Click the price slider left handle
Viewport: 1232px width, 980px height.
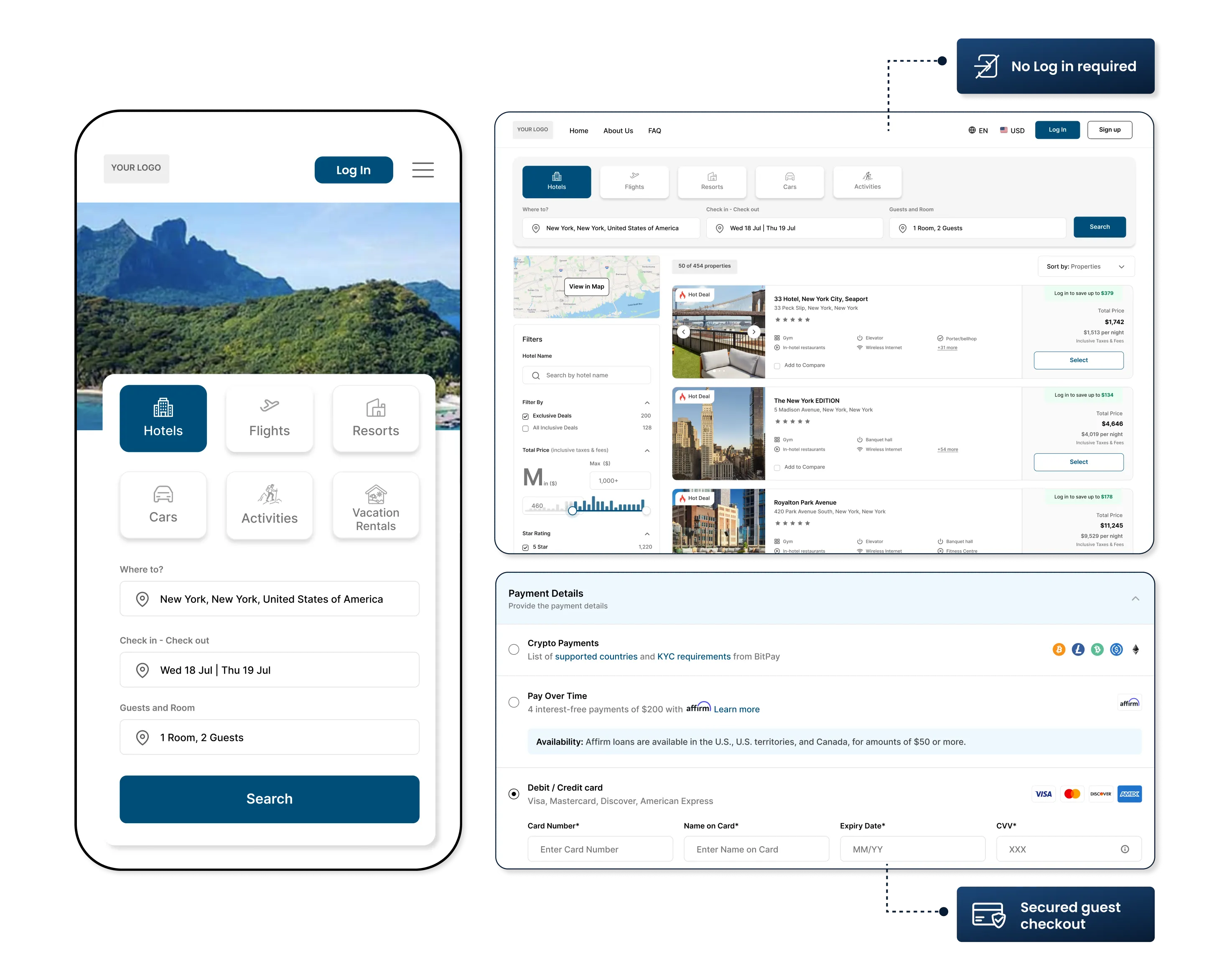pos(572,510)
